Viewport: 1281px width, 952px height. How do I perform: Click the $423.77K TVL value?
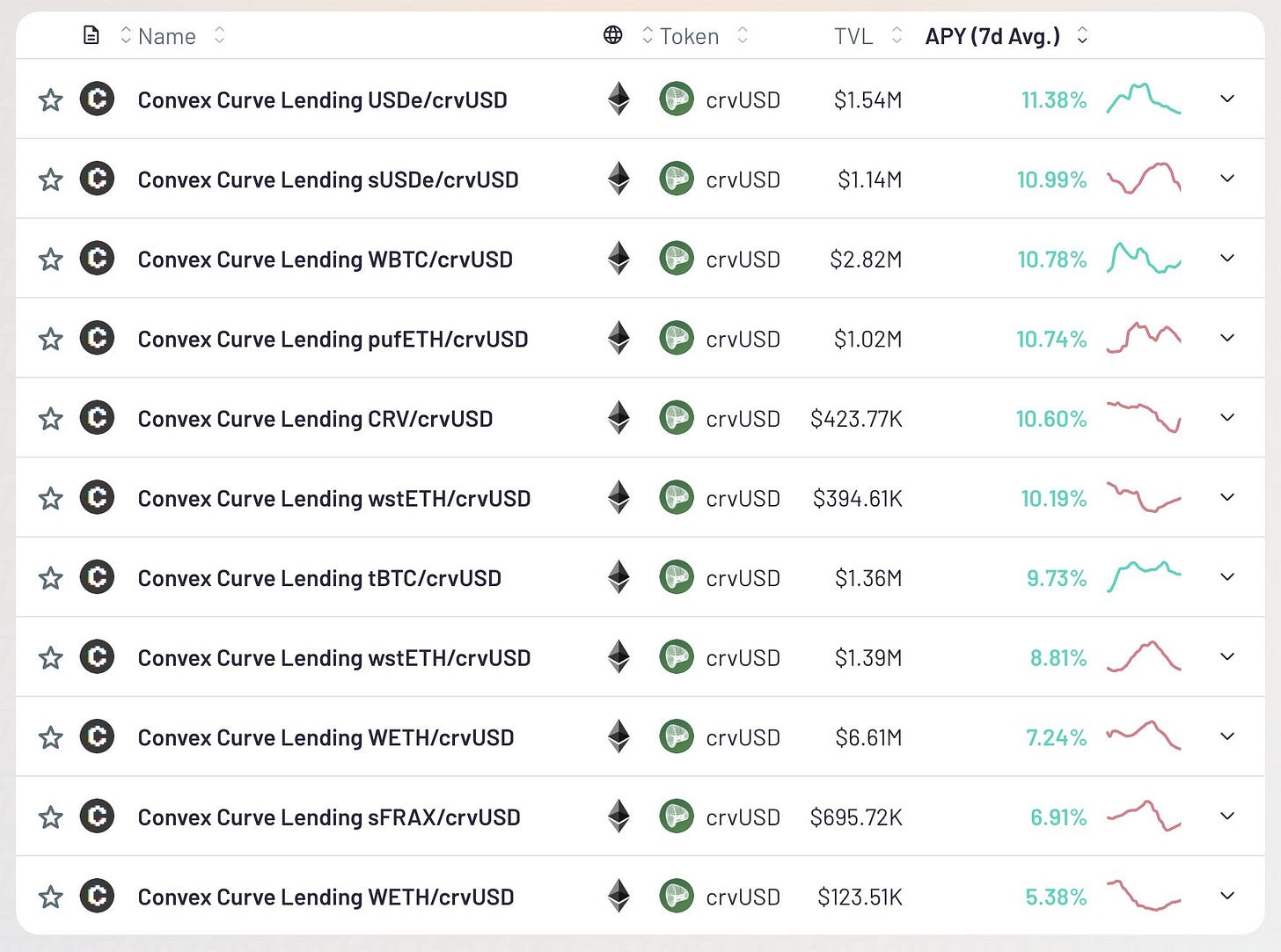pyautogui.click(x=856, y=419)
